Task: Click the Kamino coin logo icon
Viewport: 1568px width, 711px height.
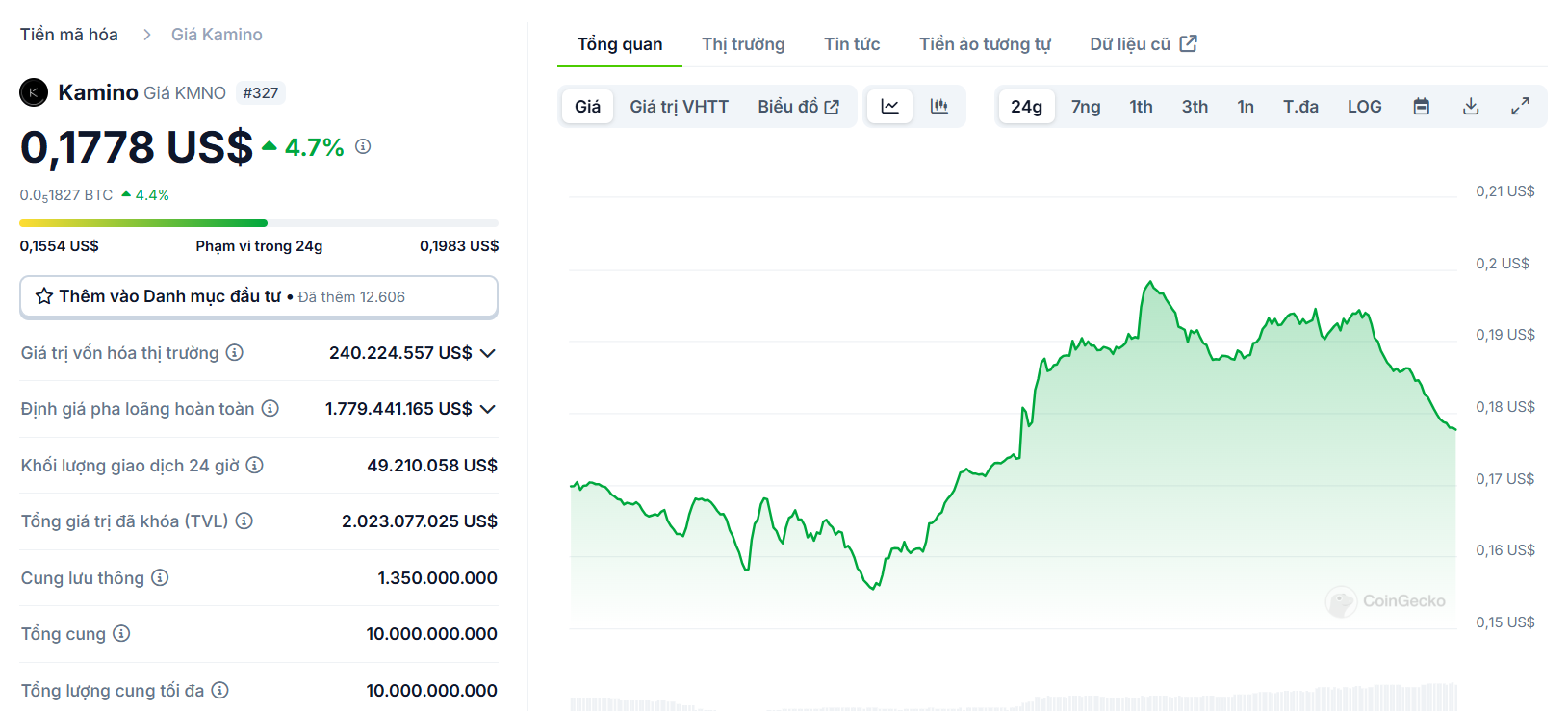Action: click(34, 92)
